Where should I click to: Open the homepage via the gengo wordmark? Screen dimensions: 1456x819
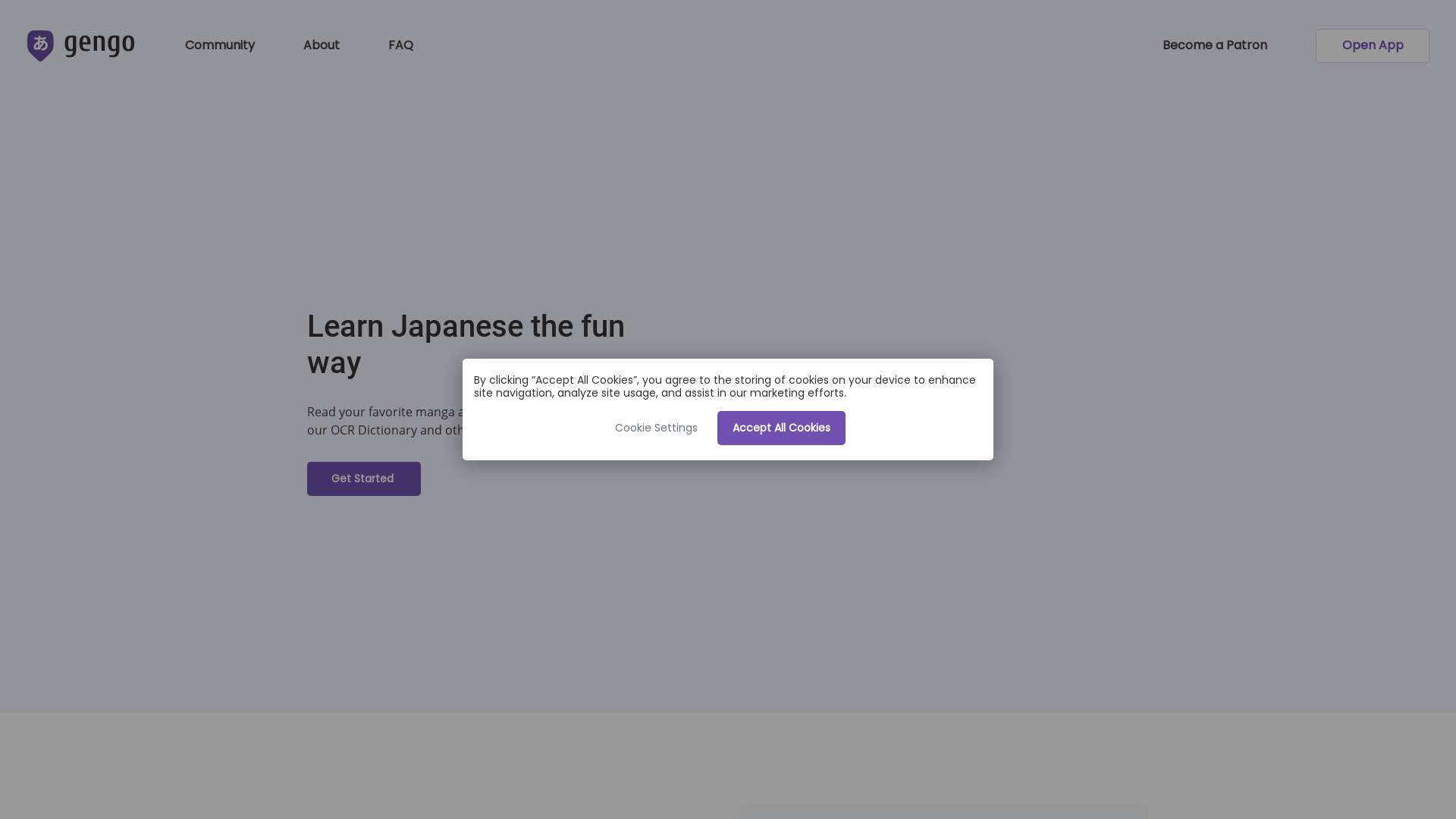tap(99, 45)
